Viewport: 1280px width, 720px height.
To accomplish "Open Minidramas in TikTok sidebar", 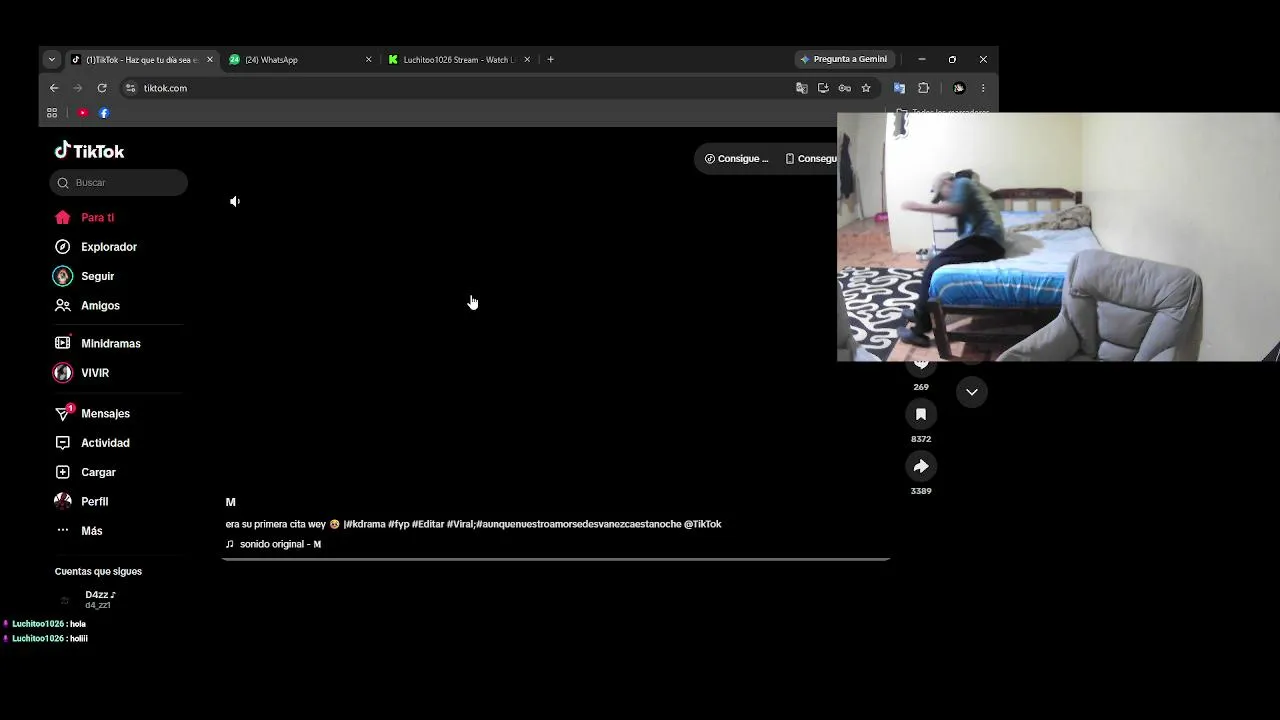I will coord(98,343).
